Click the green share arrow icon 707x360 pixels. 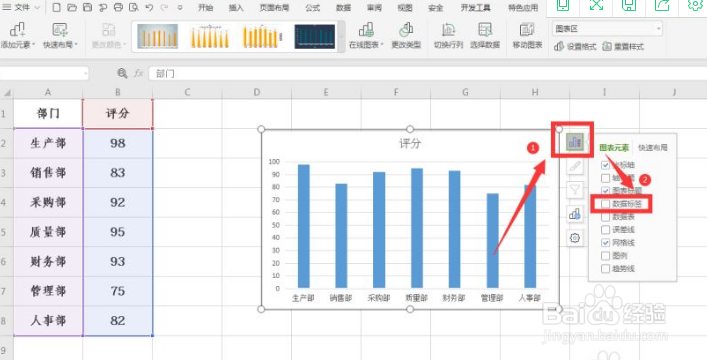[x=662, y=5]
